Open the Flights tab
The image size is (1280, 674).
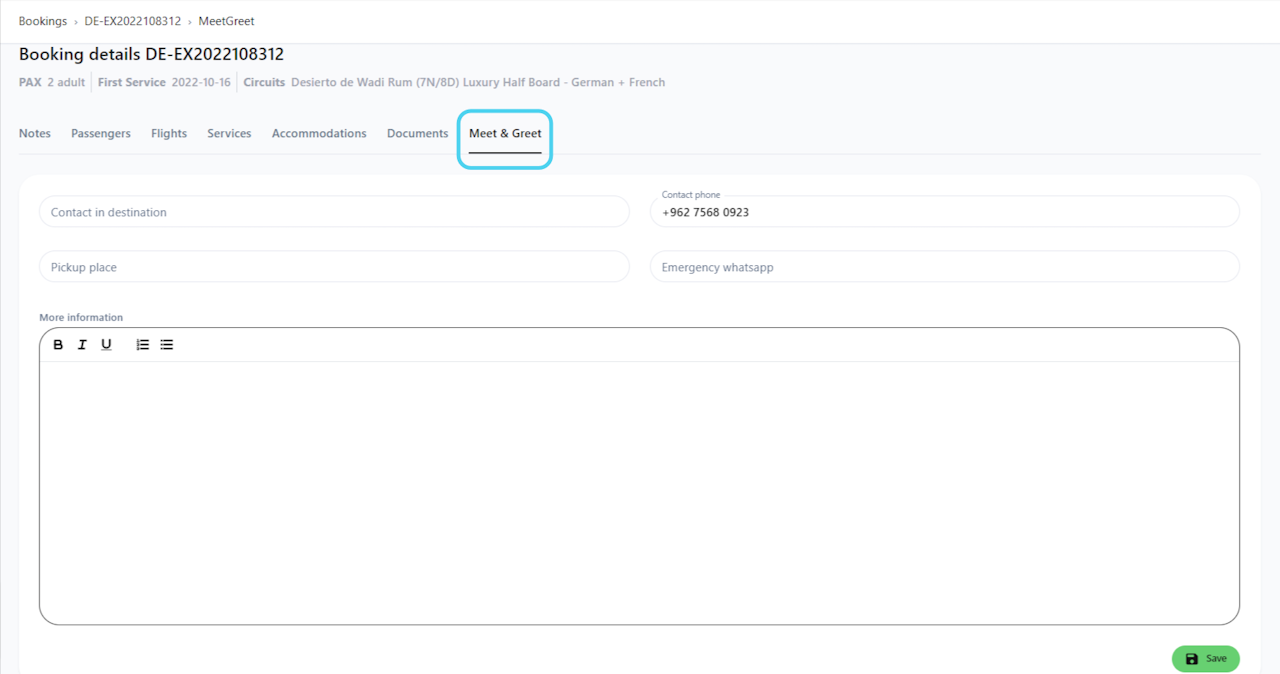(169, 133)
